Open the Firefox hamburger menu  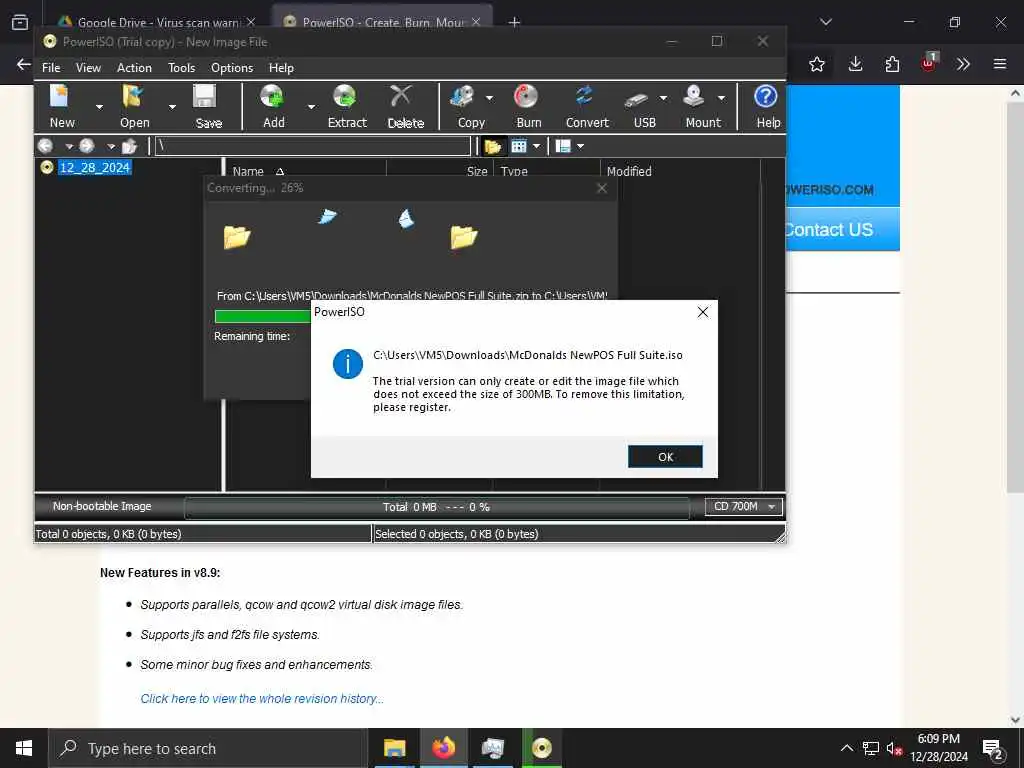point(999,64)
